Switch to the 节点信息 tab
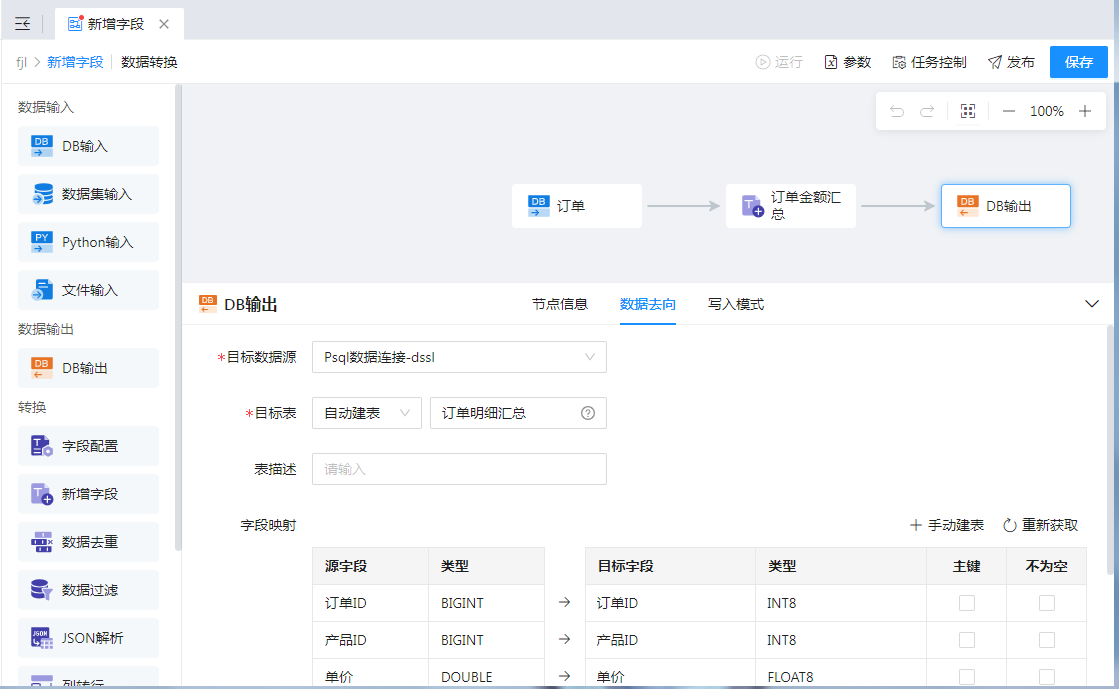 [560, 304]
